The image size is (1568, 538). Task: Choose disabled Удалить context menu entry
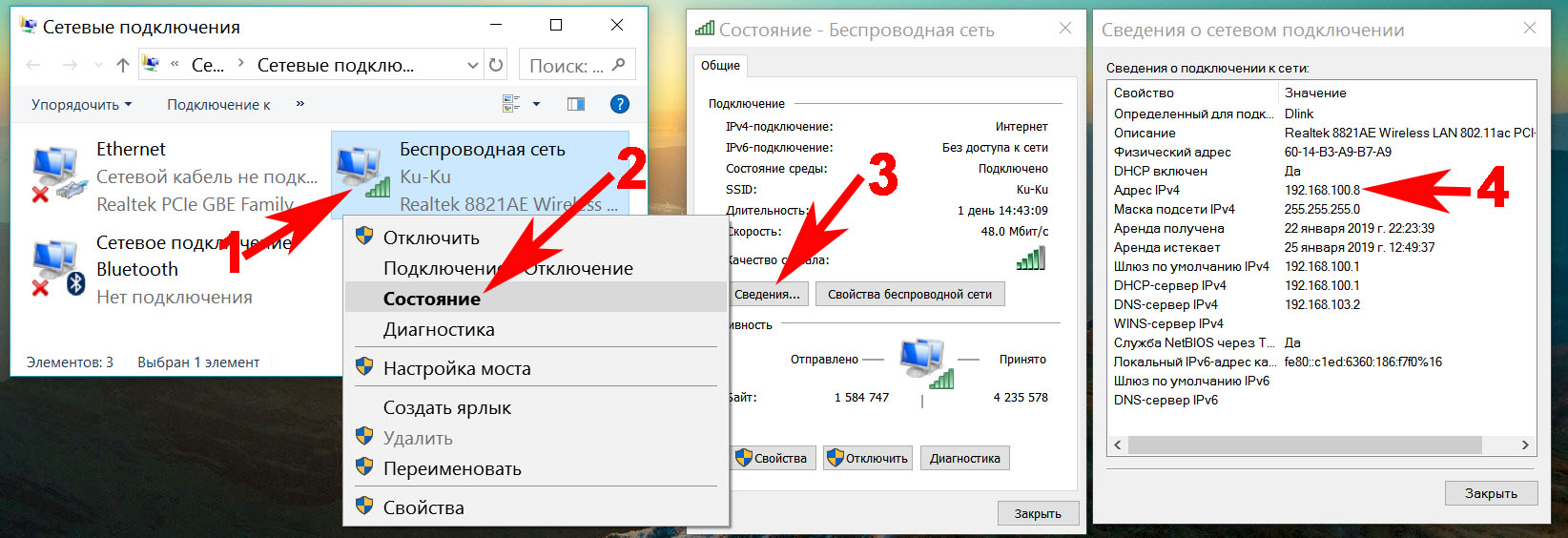536,438
